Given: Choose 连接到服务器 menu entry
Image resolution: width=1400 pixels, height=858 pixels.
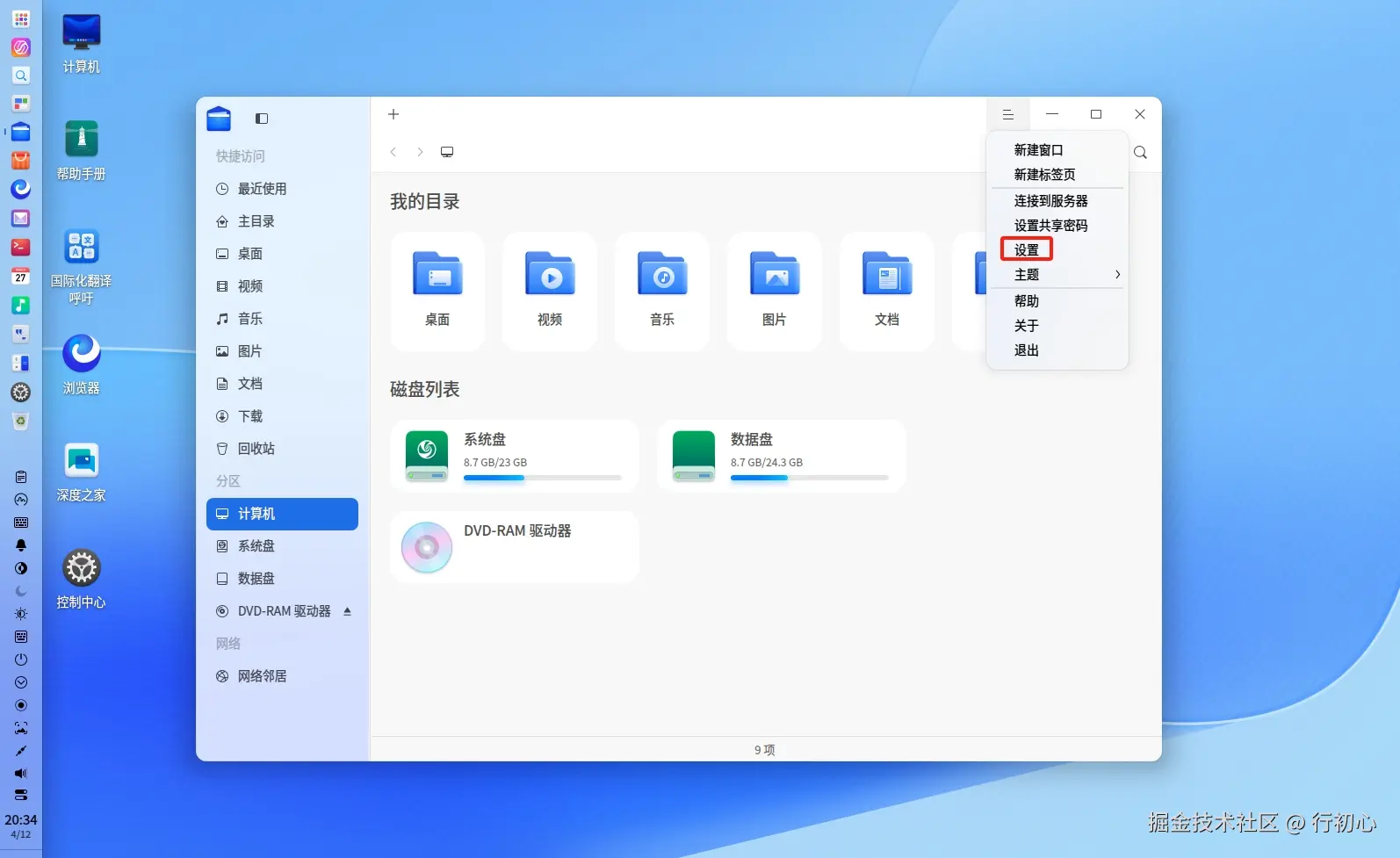Looking at the screenshot, I should 1057,201.
